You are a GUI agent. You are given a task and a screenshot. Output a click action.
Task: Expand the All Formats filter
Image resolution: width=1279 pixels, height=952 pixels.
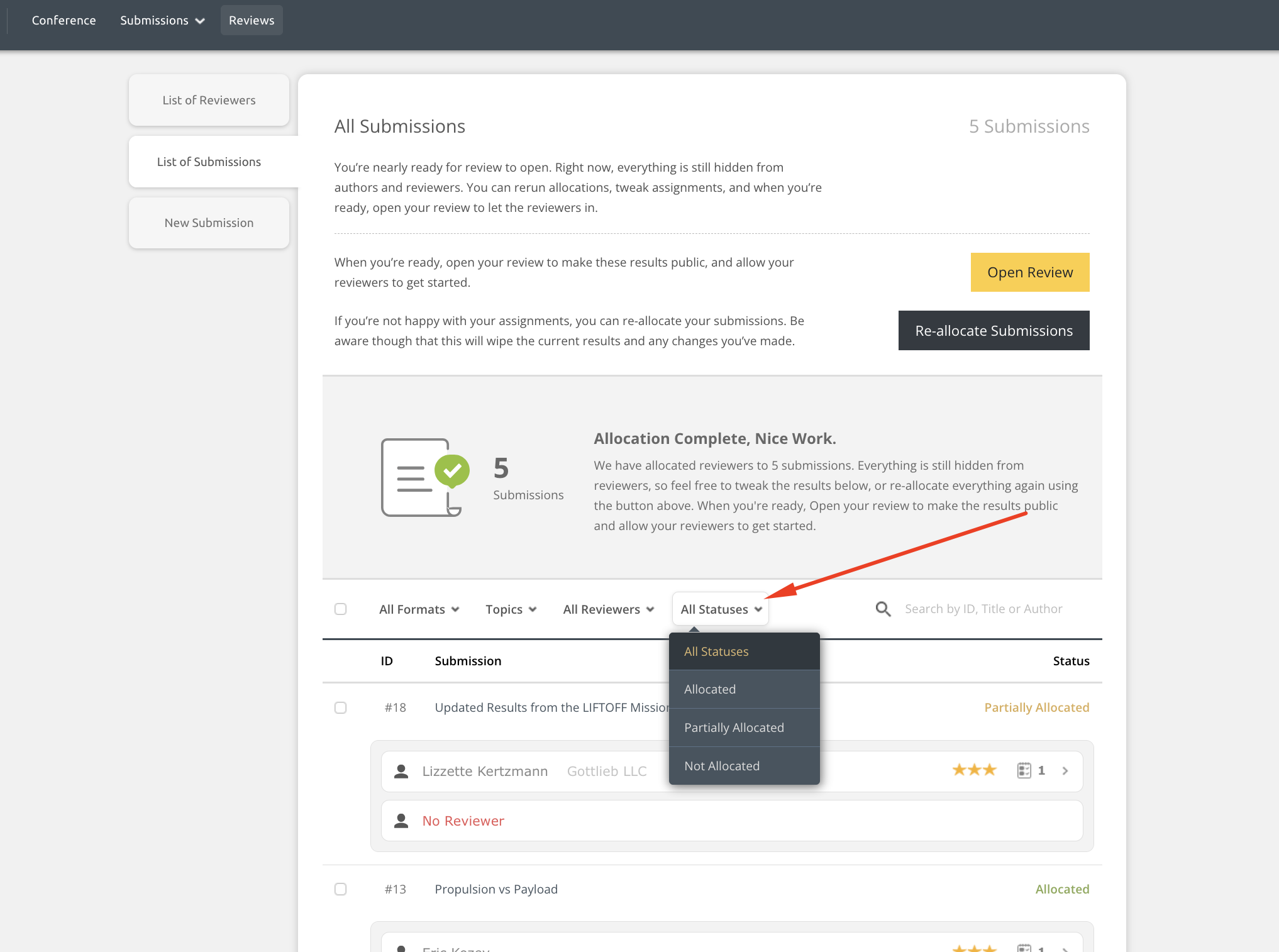pos(419,609)
